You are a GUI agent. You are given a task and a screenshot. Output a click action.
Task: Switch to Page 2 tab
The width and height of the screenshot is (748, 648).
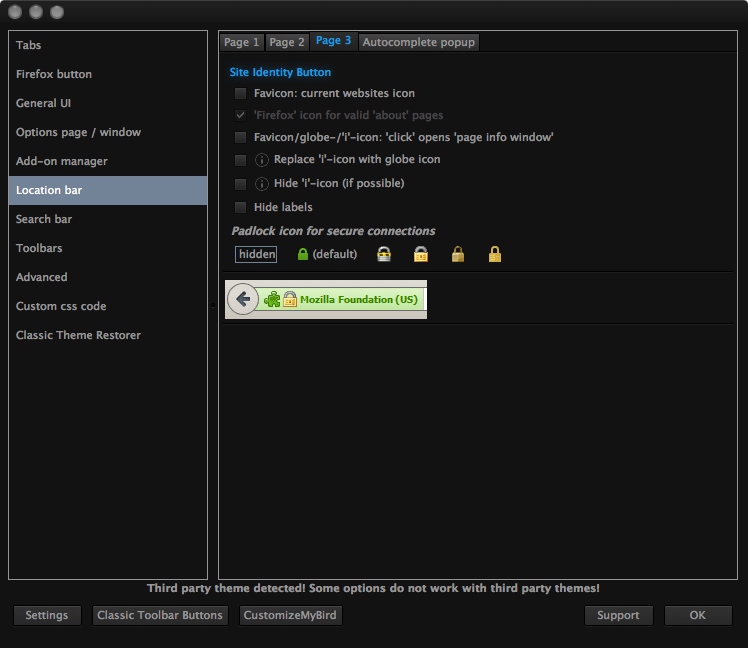[x=287, y=42]
